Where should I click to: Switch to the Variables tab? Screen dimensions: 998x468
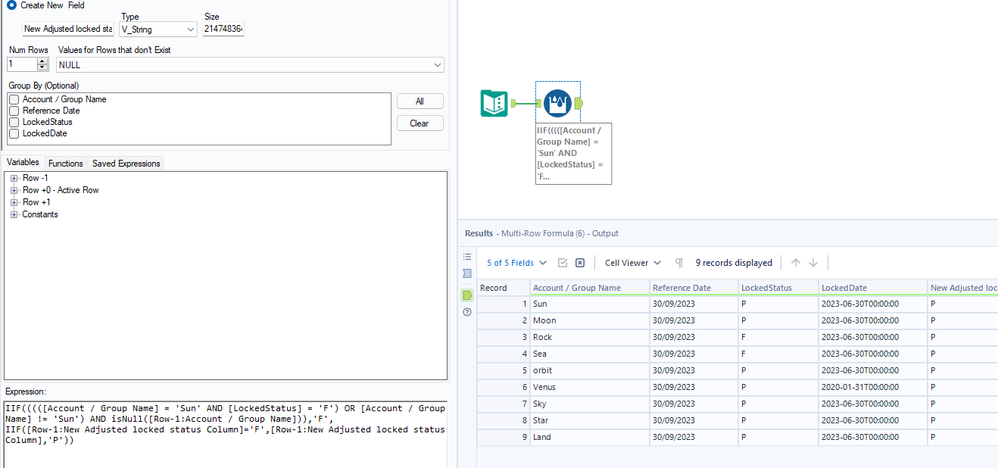pyautogui.click(x=22, y=163)
